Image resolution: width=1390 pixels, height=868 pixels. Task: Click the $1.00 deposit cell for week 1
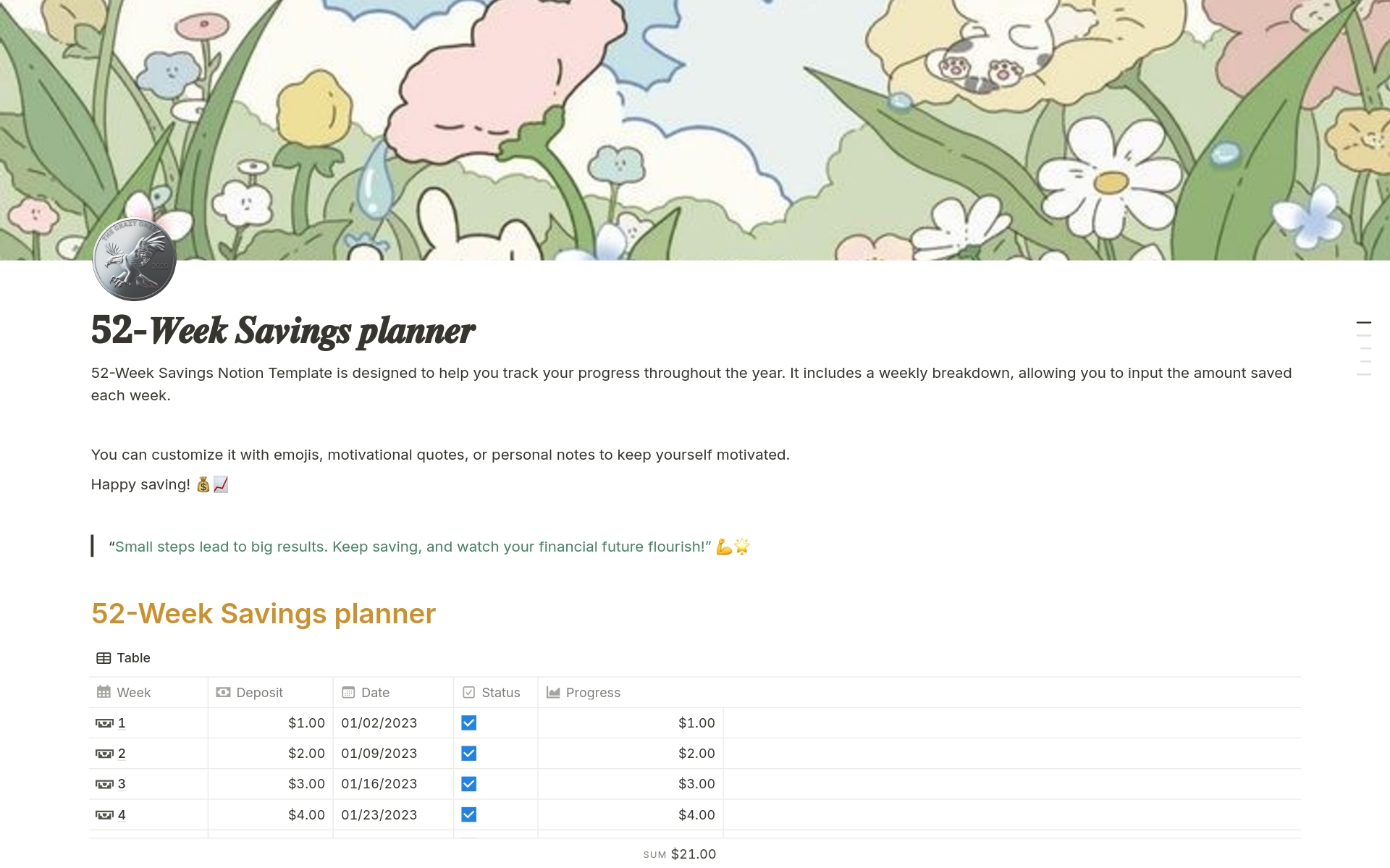point(306,723)
